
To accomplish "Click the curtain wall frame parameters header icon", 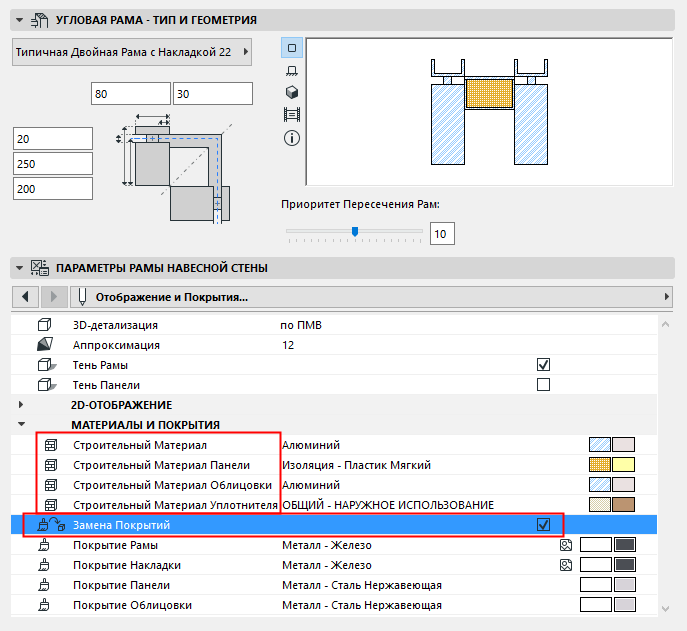I will click(x=39, y=268).
